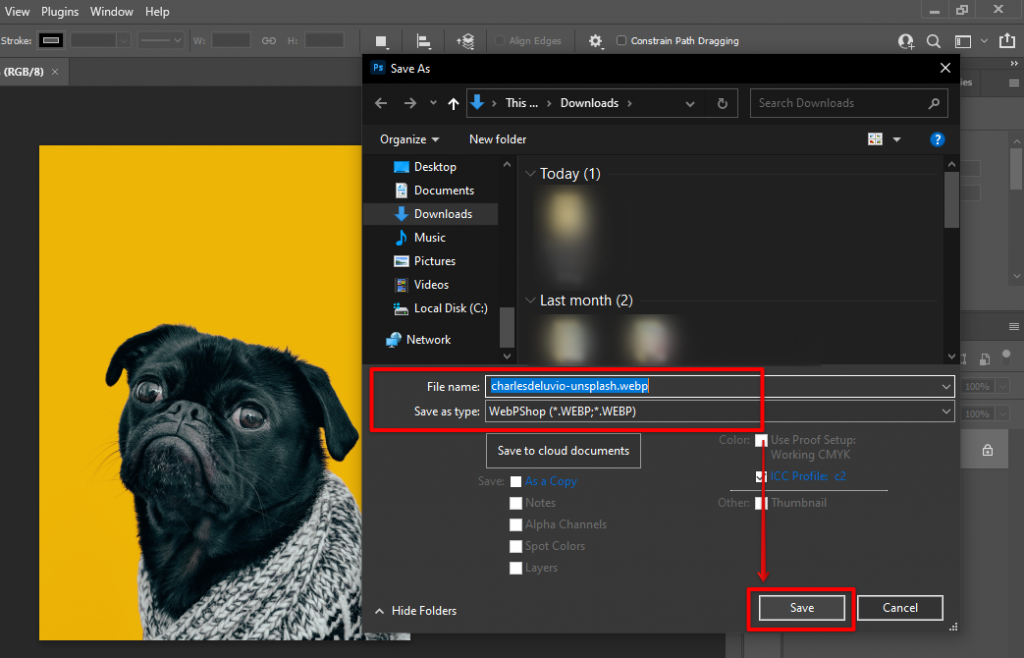Collapse the Today (1) group

531,173
